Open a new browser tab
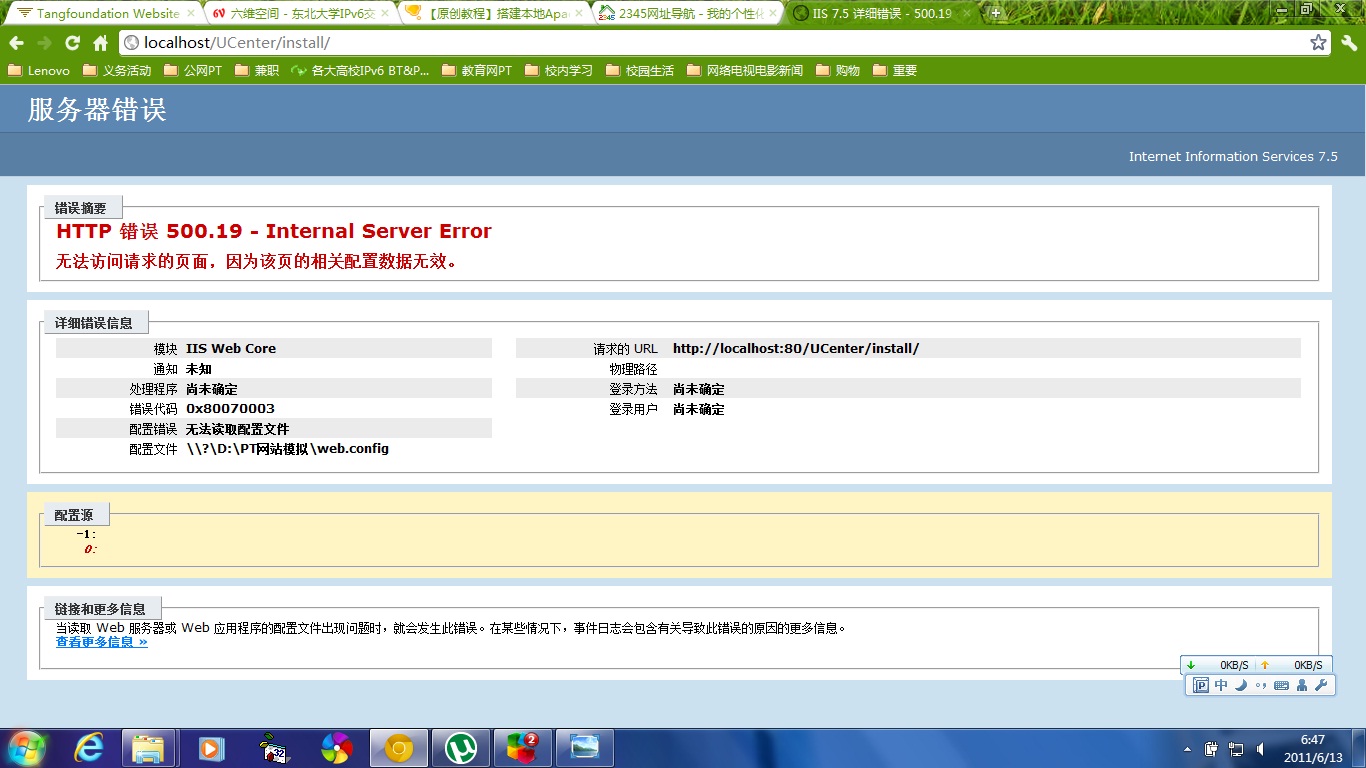Viewport: 1366px width, 768px height. [x=996, y=13]
